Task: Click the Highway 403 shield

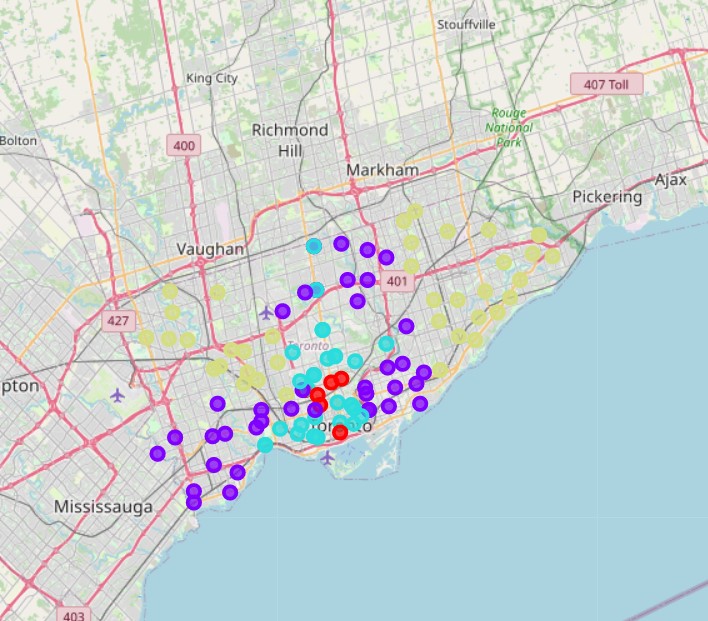Action: pyautogui.click(x=73, y=616)
